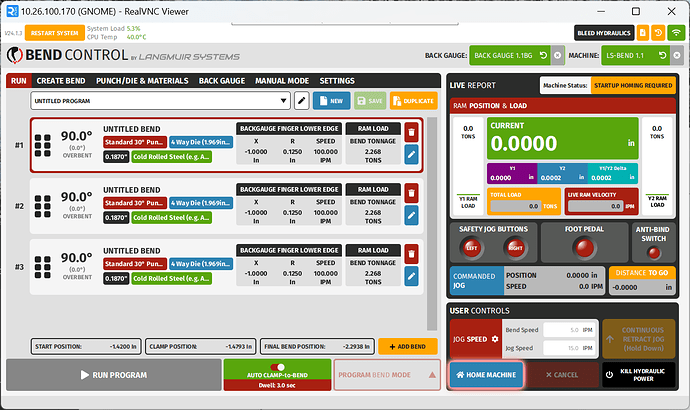The height and width of the screenshot is (410, 690).
Task: Click the Y1/Y2 Delta readout
Action: tap(613, 173)
